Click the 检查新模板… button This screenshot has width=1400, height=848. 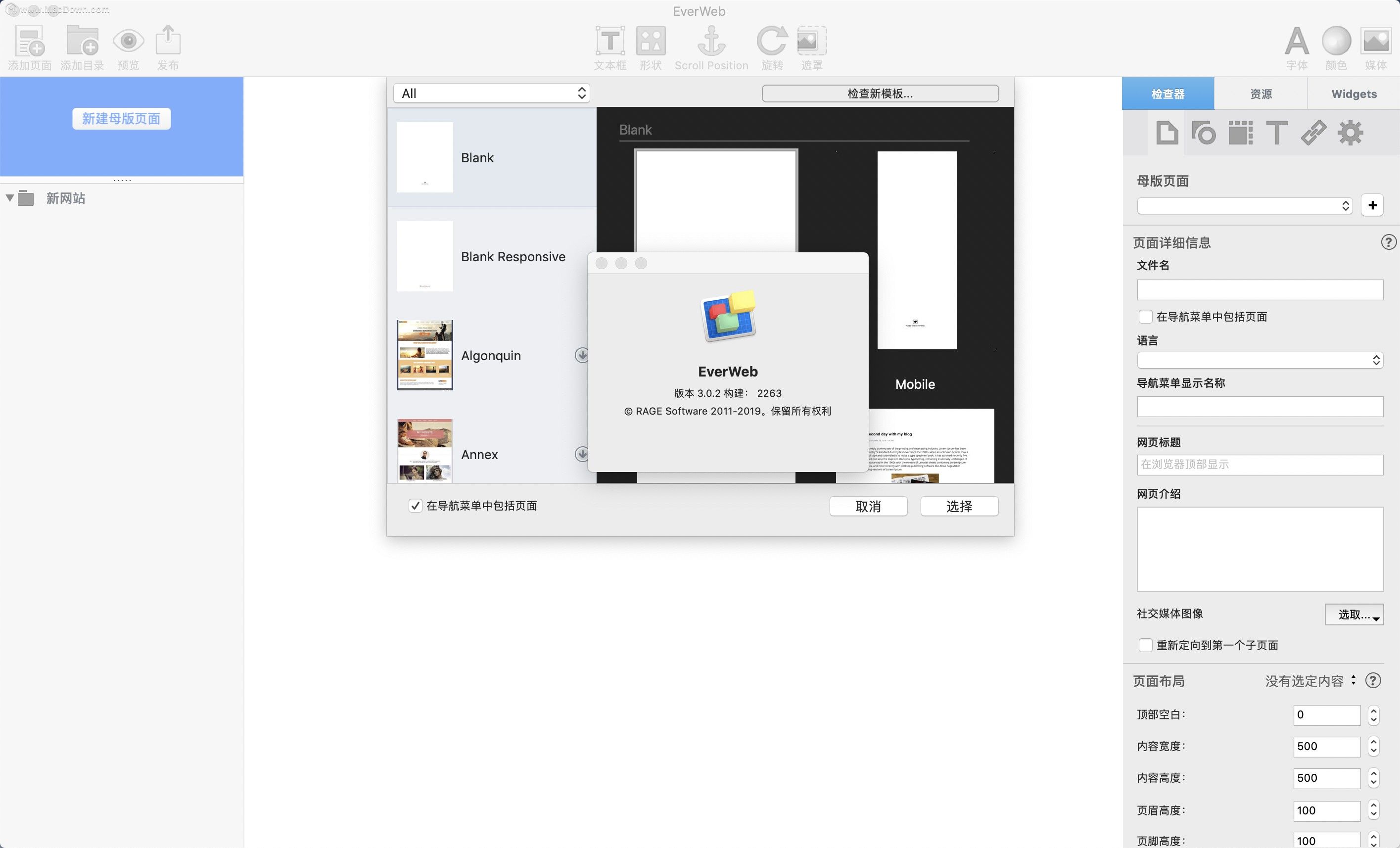[880, 93]
